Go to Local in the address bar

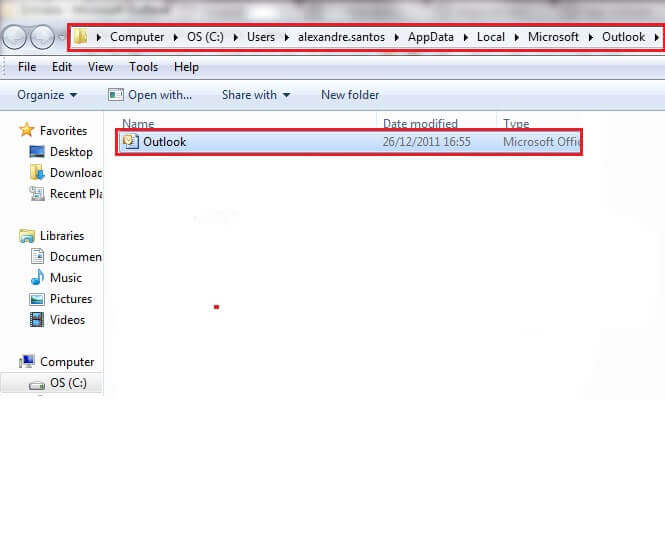(x=491, y=37)
